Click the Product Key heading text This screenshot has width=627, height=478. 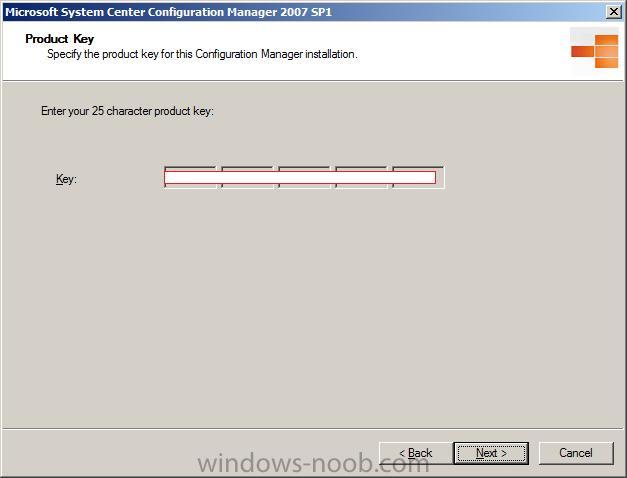(60, 39)
